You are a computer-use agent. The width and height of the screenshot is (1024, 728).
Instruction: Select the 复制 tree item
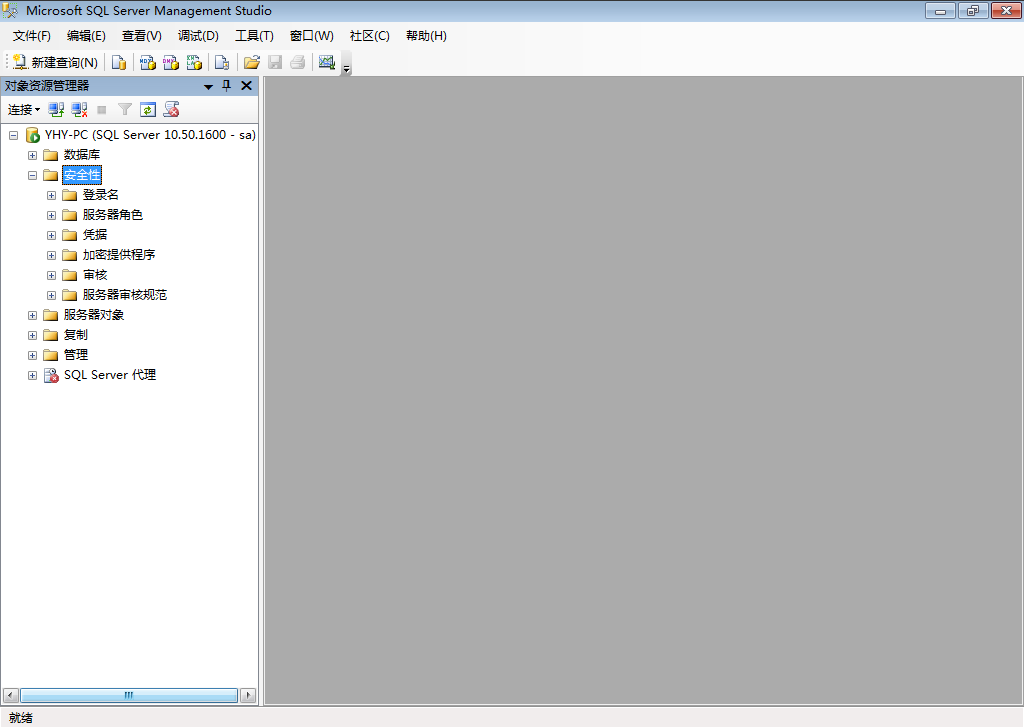pos(75,335)
